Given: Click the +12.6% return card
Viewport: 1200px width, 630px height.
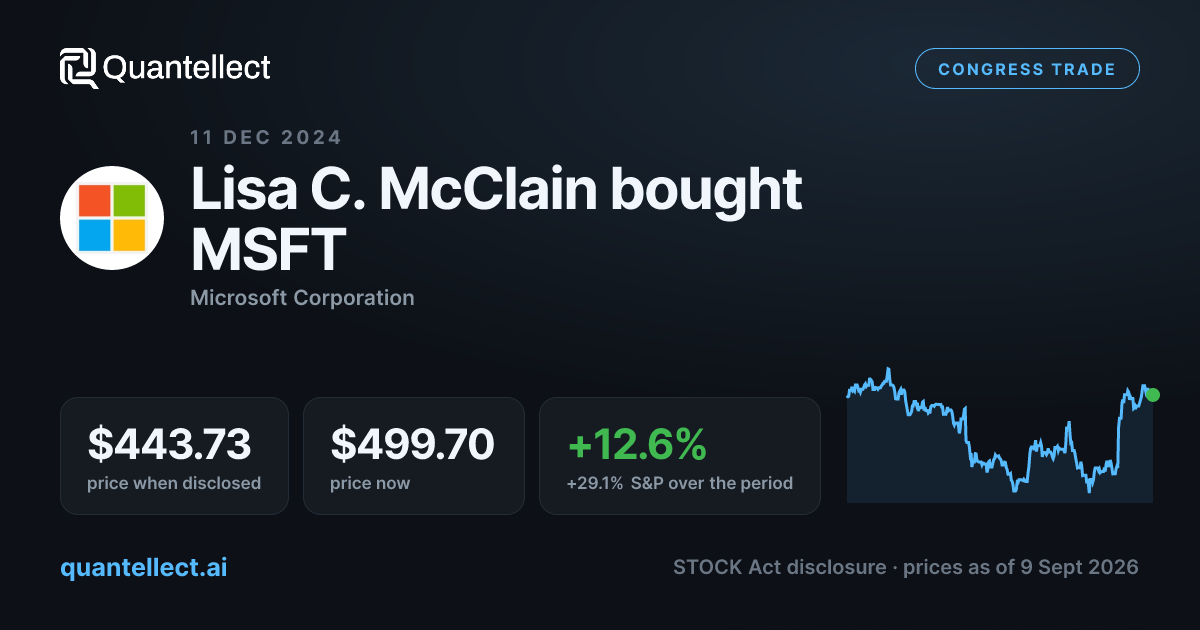Looking at the screenshot, I should 680,456.
